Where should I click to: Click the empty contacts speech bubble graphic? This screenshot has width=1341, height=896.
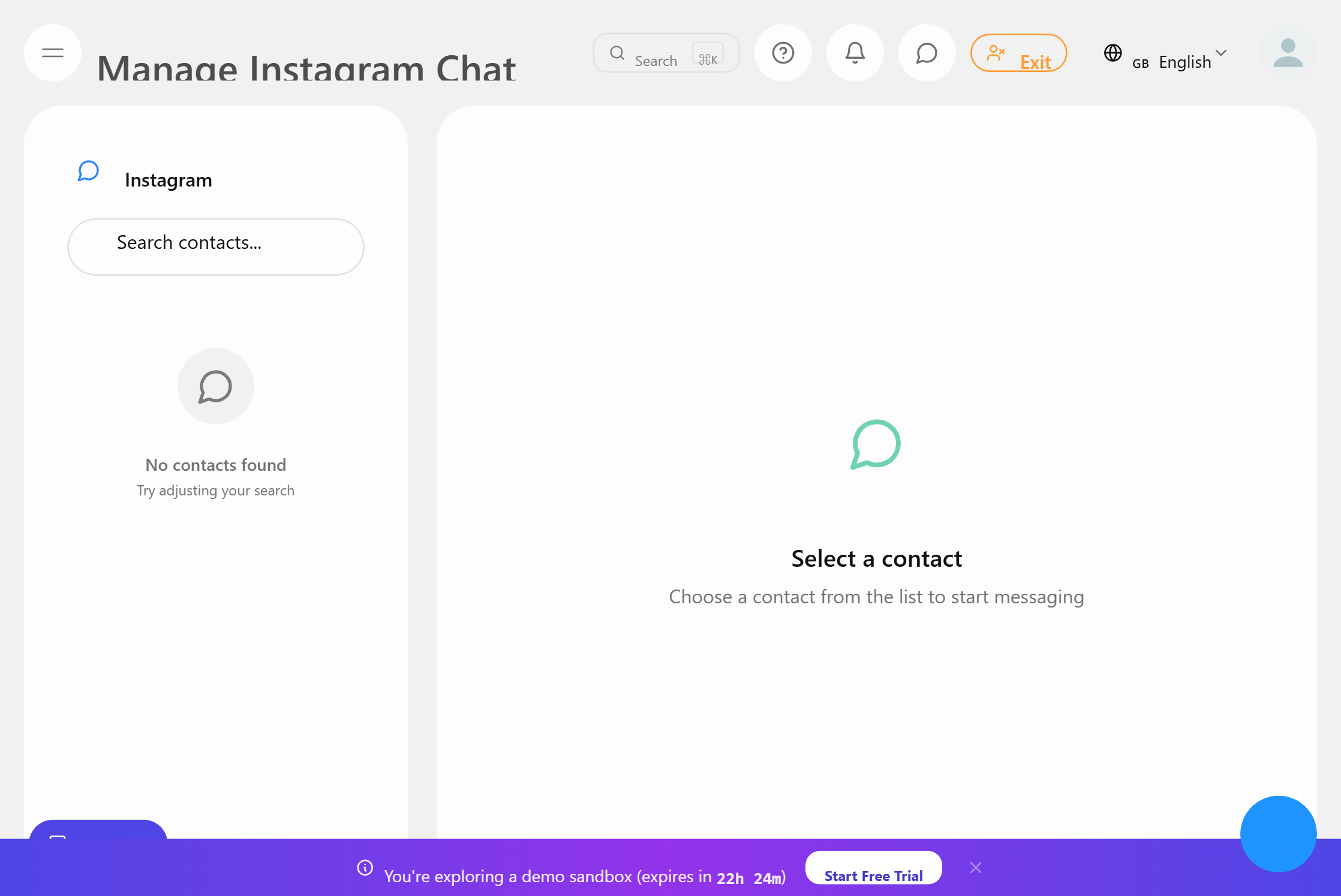tap(215, 386)
